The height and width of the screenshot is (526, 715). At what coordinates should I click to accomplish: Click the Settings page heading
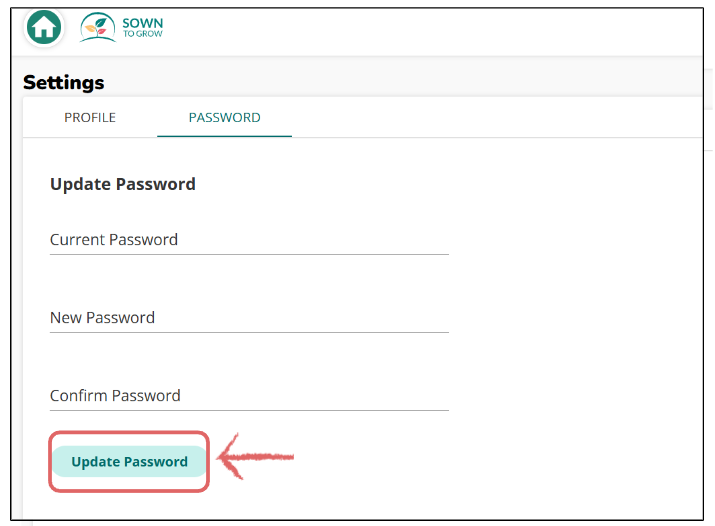(64, 83)
